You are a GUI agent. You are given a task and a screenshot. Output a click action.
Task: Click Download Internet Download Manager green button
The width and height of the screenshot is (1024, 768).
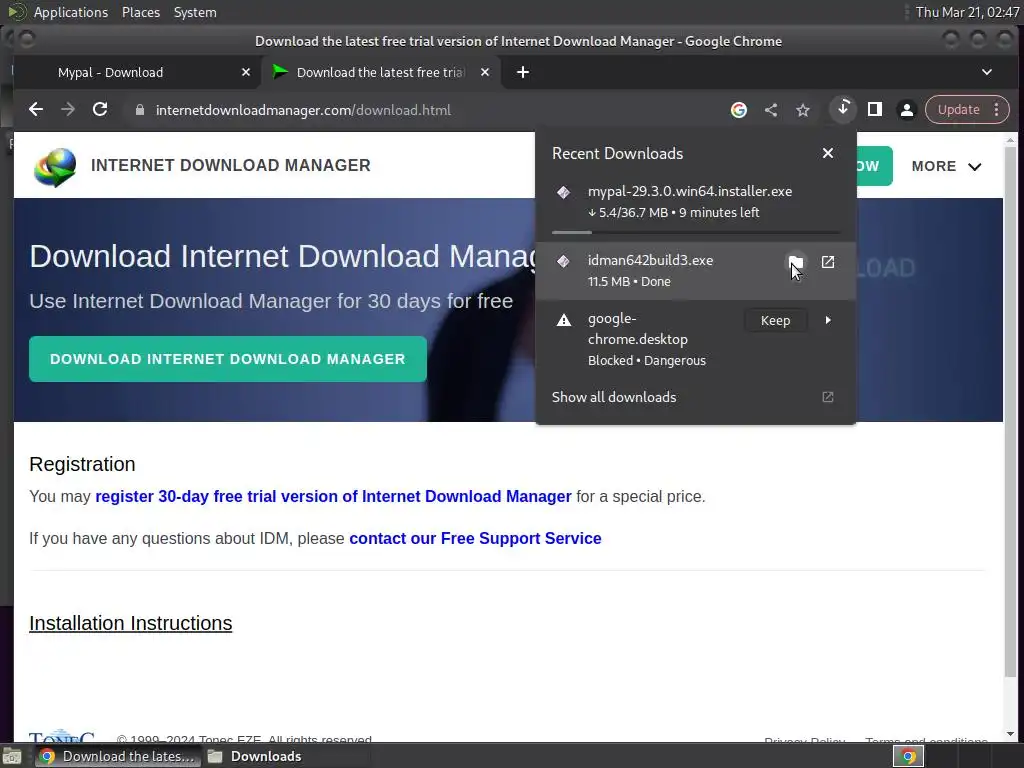click(228, 359)
